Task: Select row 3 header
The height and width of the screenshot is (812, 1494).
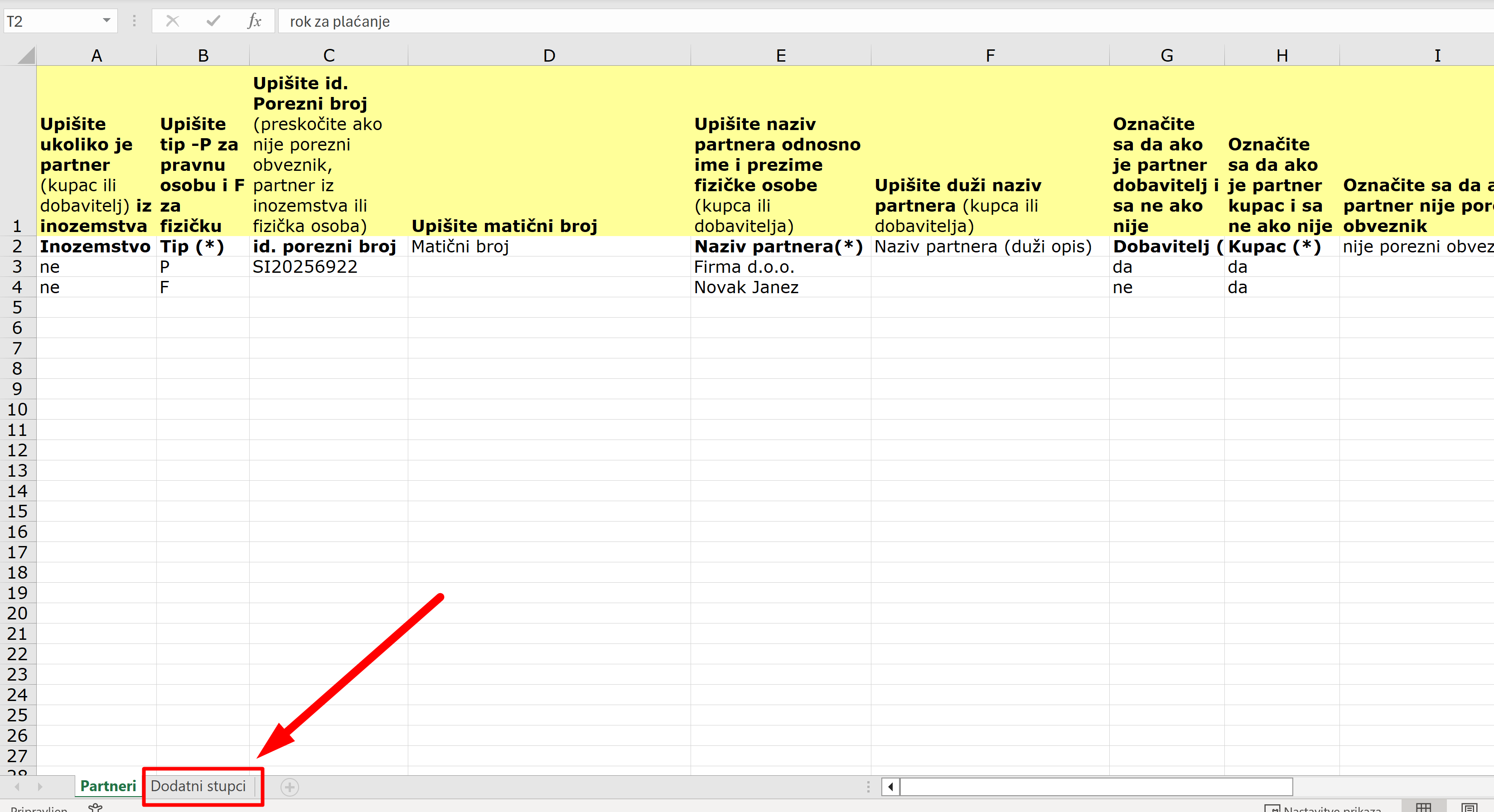Action: pyautogui.click(x=17, y=267)
